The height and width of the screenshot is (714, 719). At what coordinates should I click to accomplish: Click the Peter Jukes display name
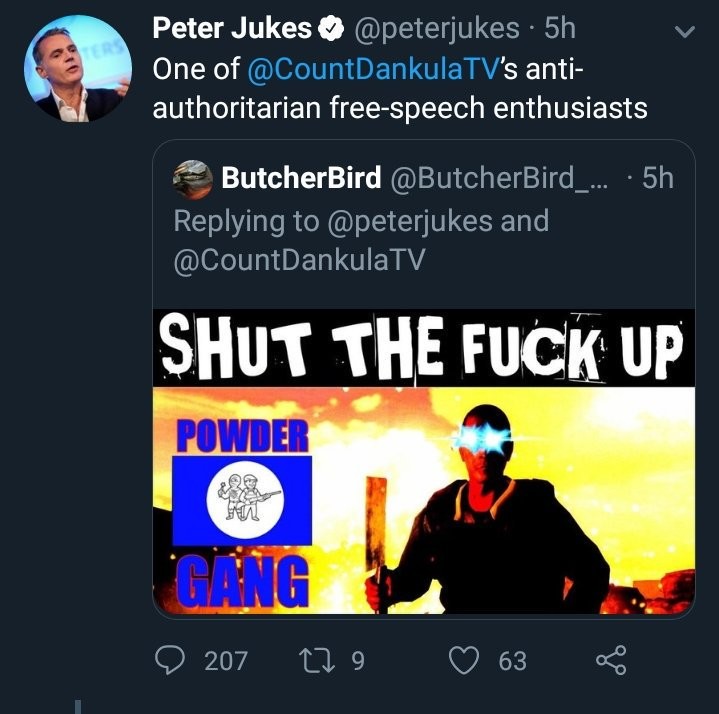[x=231, y=29]
